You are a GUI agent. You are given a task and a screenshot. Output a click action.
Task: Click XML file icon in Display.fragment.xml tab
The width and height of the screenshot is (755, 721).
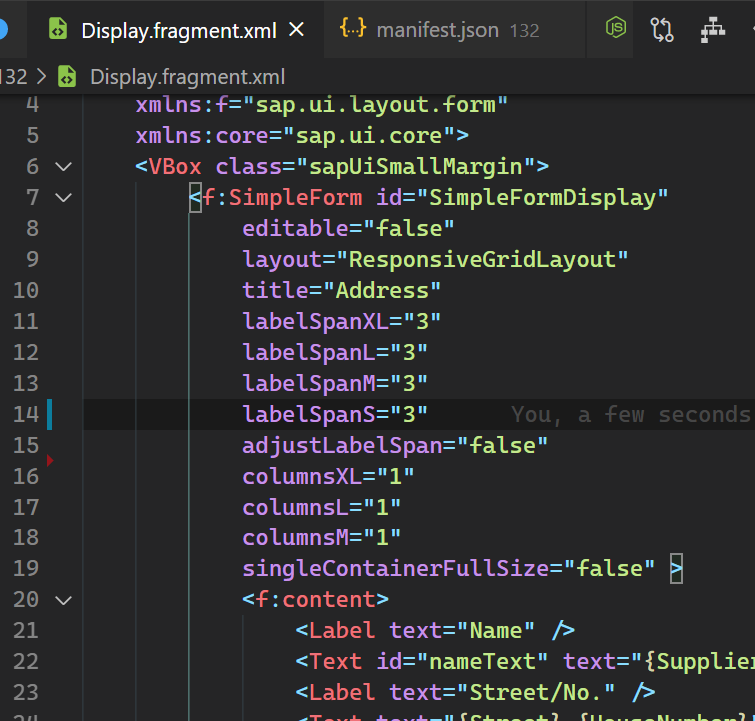(x=58, y=28)
